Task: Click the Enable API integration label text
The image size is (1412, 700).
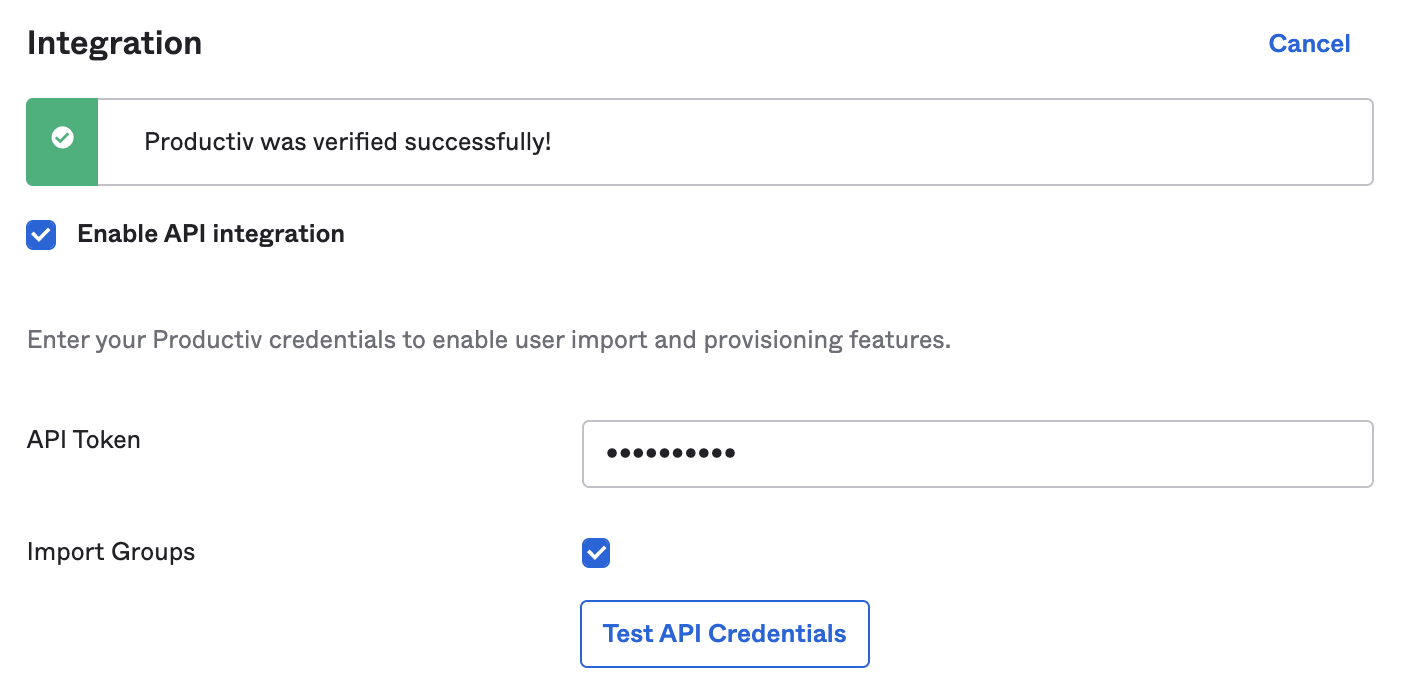Action: coord(210,234)
